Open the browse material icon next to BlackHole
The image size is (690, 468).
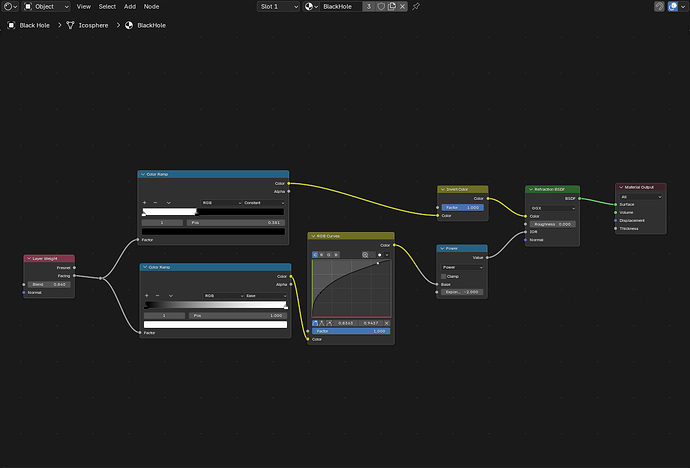point(311,7)
